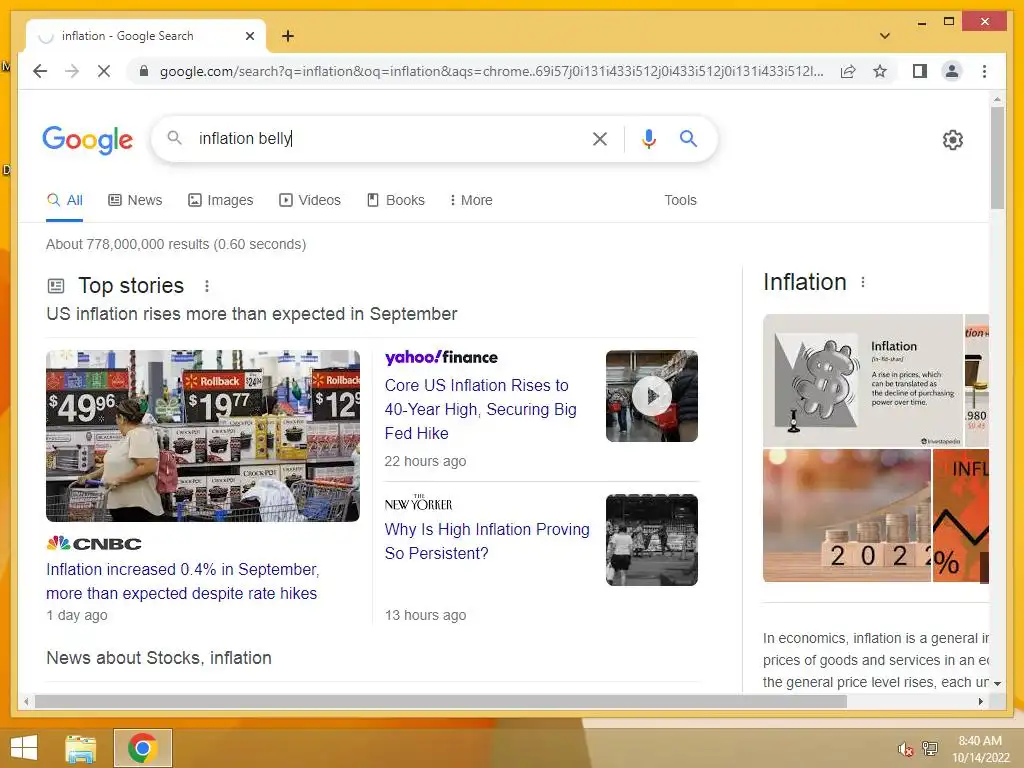Screen dimensions: 1024x768
Task: Start voice search with the microphone icon
Action: 648,138
